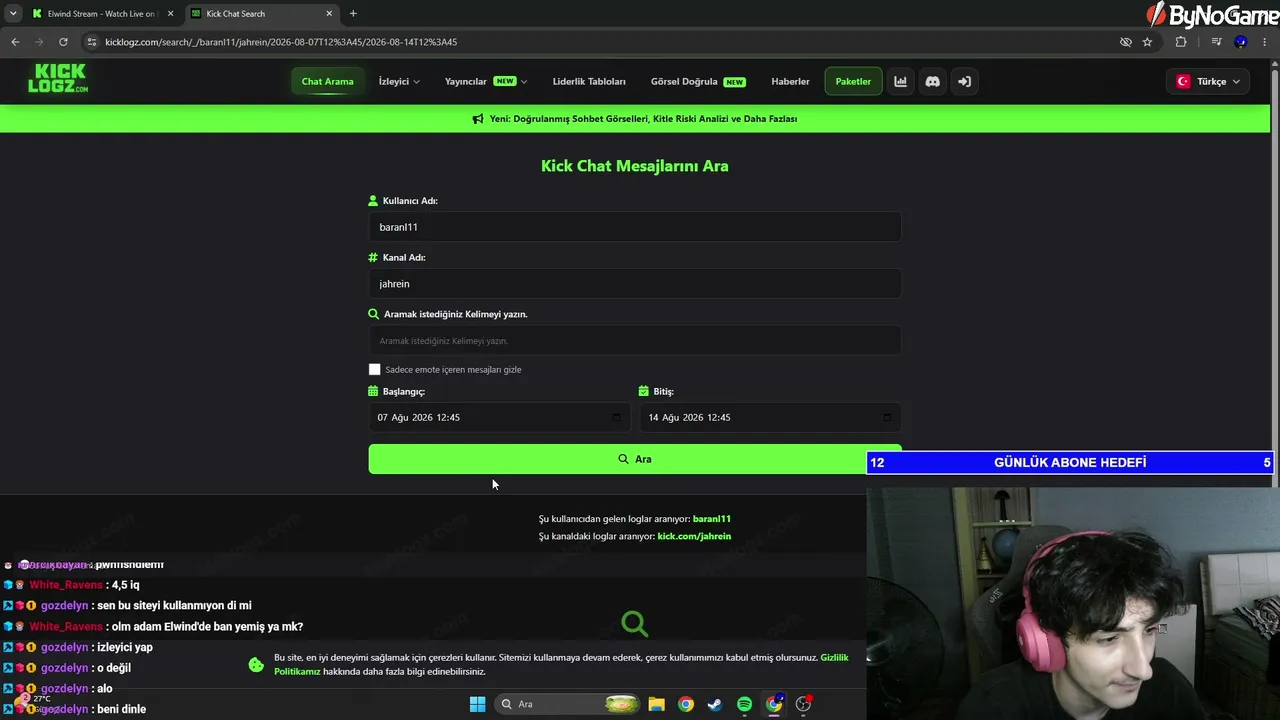Open Chrome media controls icon
1280x720 pixels.
point(1216,42)
